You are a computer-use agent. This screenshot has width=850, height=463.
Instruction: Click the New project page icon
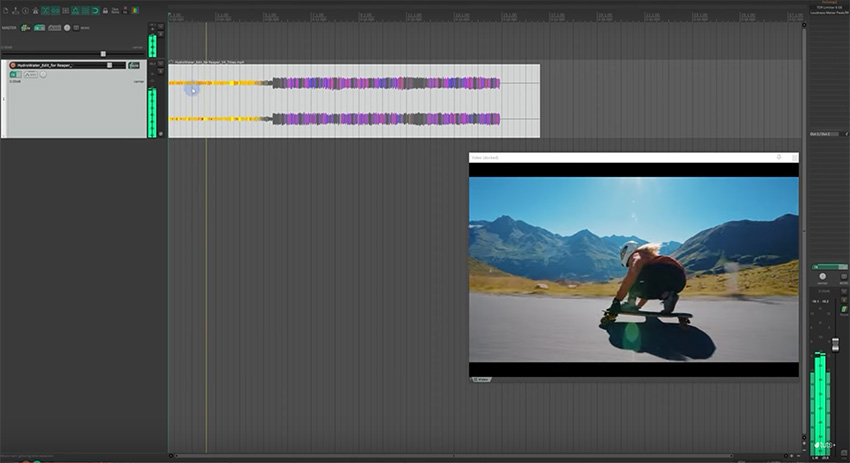coord(5,11)
